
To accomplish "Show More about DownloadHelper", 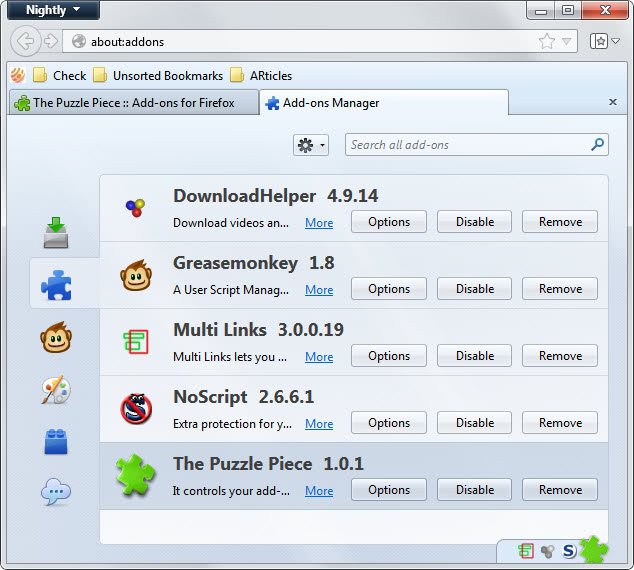I will pos(319,223).
